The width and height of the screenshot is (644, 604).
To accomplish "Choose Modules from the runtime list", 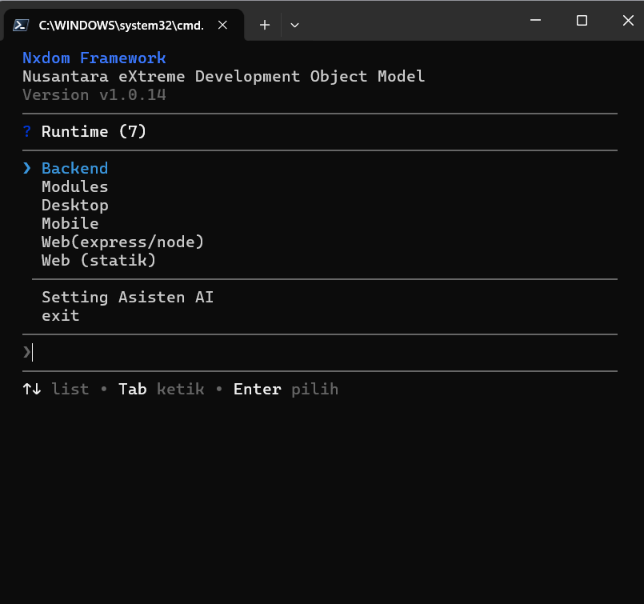I will click(x=74, y=187).
